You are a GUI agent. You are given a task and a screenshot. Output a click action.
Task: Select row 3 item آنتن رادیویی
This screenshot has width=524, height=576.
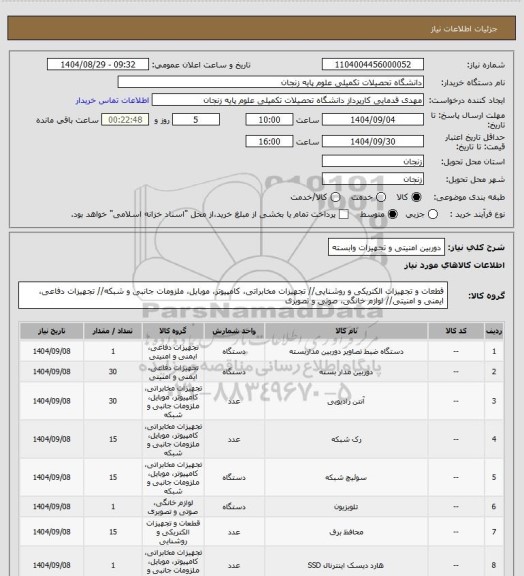346,401
